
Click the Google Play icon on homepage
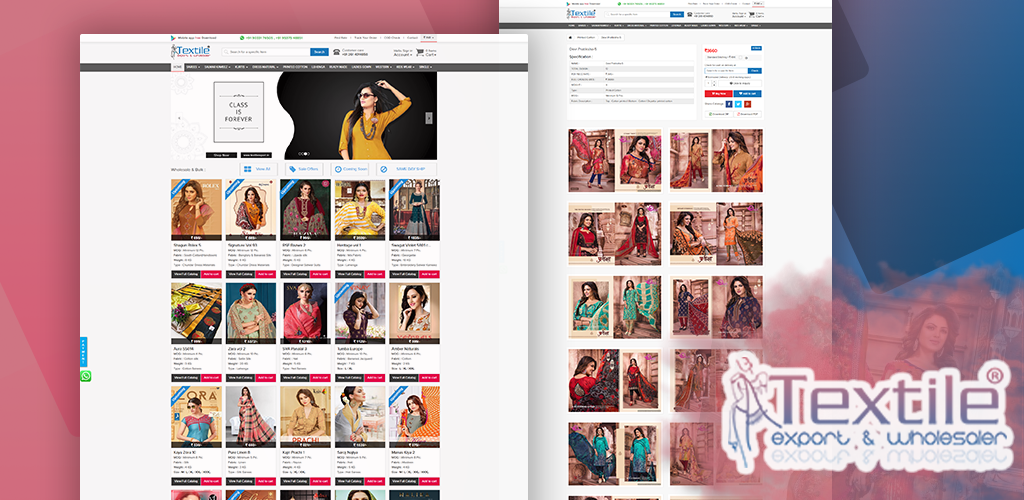[173, 38]
